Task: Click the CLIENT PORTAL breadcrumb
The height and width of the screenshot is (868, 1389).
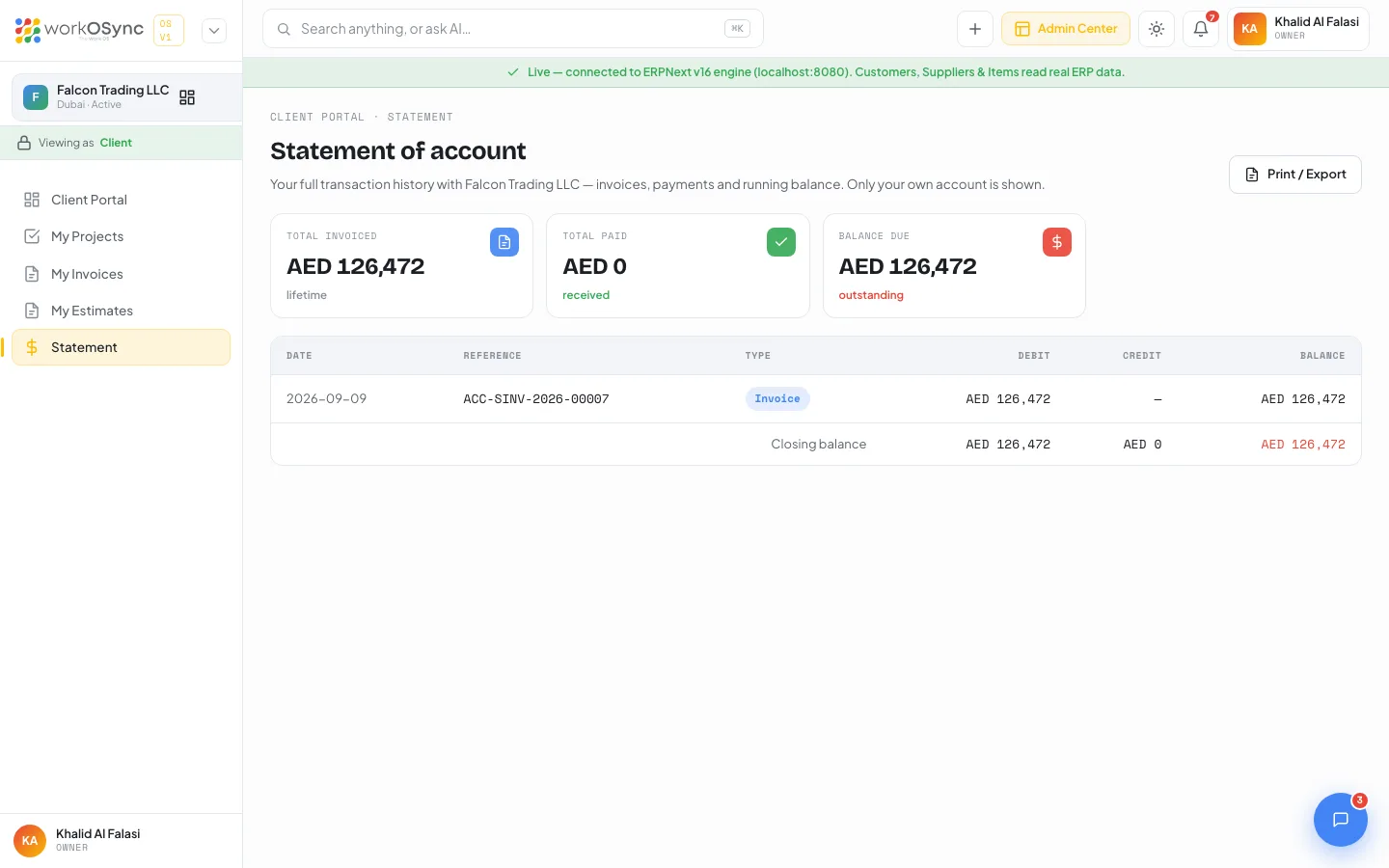Action: [x=317, y=117]
